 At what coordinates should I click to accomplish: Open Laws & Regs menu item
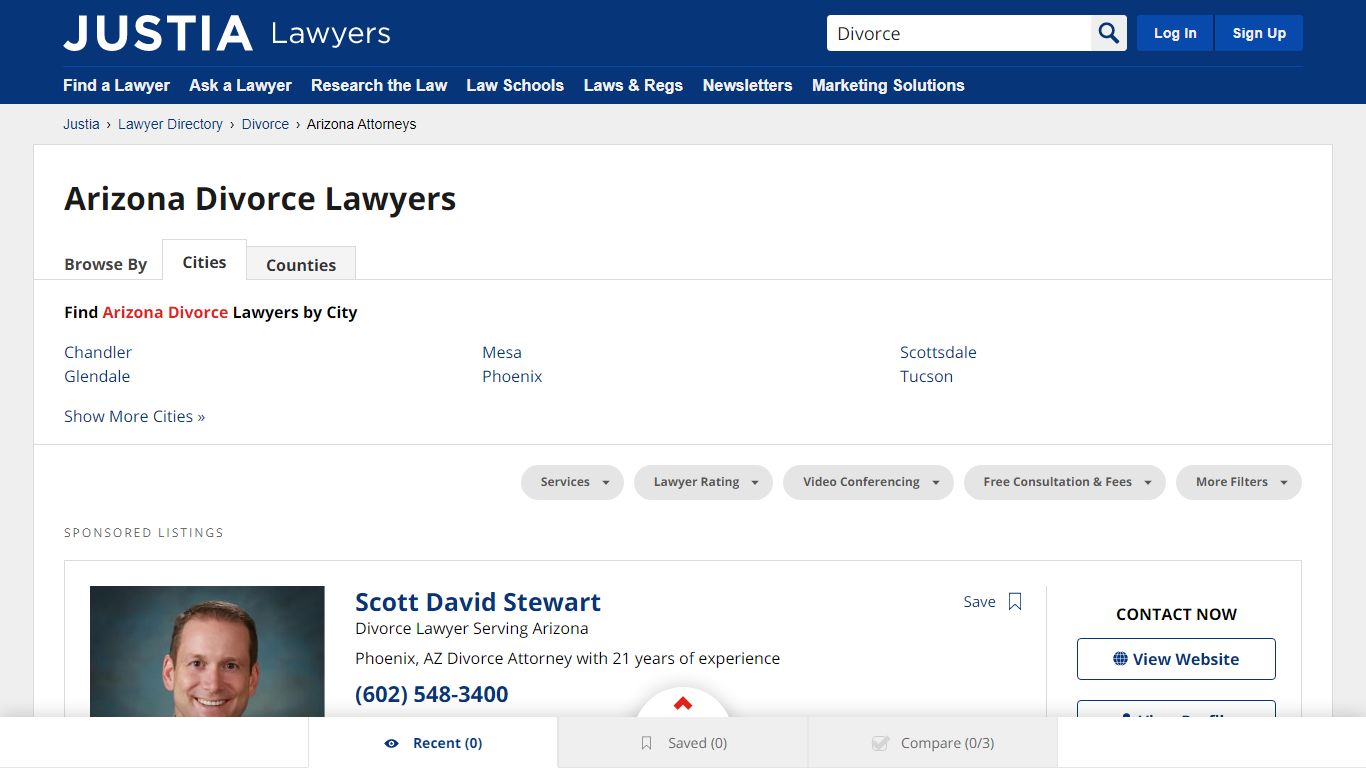click(633, 85)
